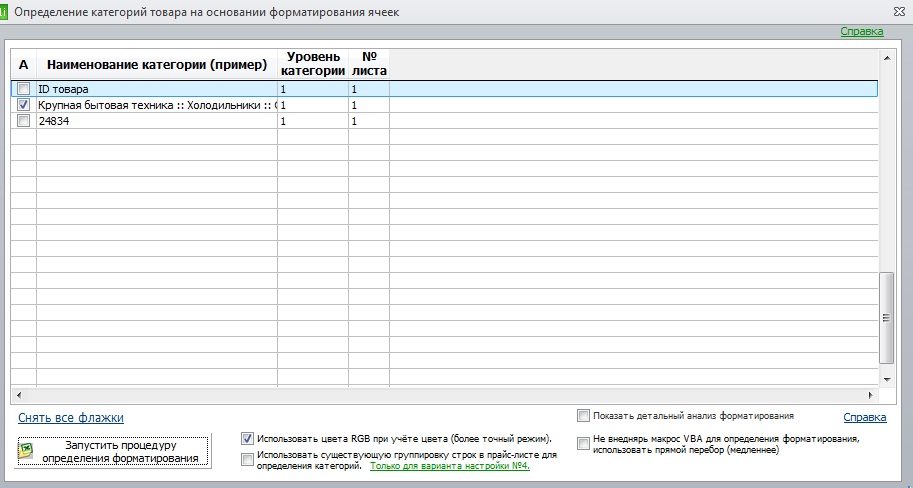Close the dialog with the X button
913x488 pixels.
(900, 12)
